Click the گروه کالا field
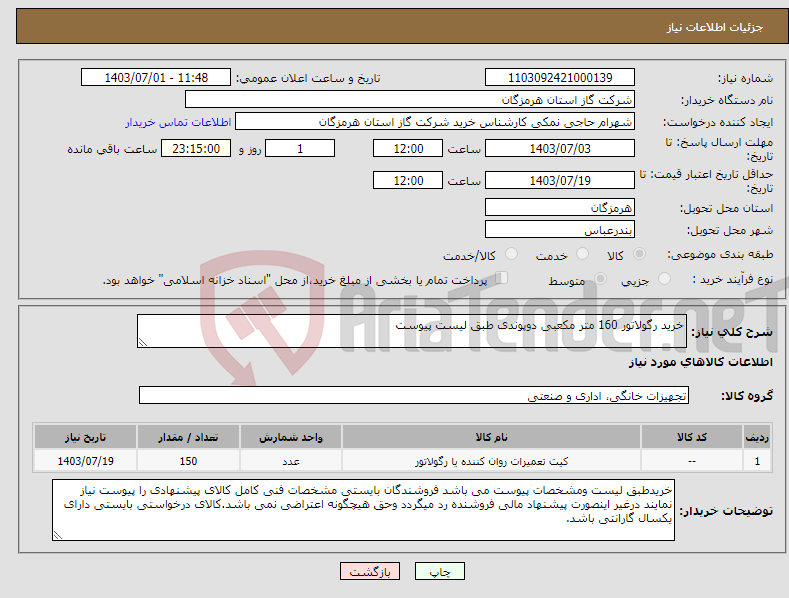Viewport: 789px width, 598px height. point(414,395)
